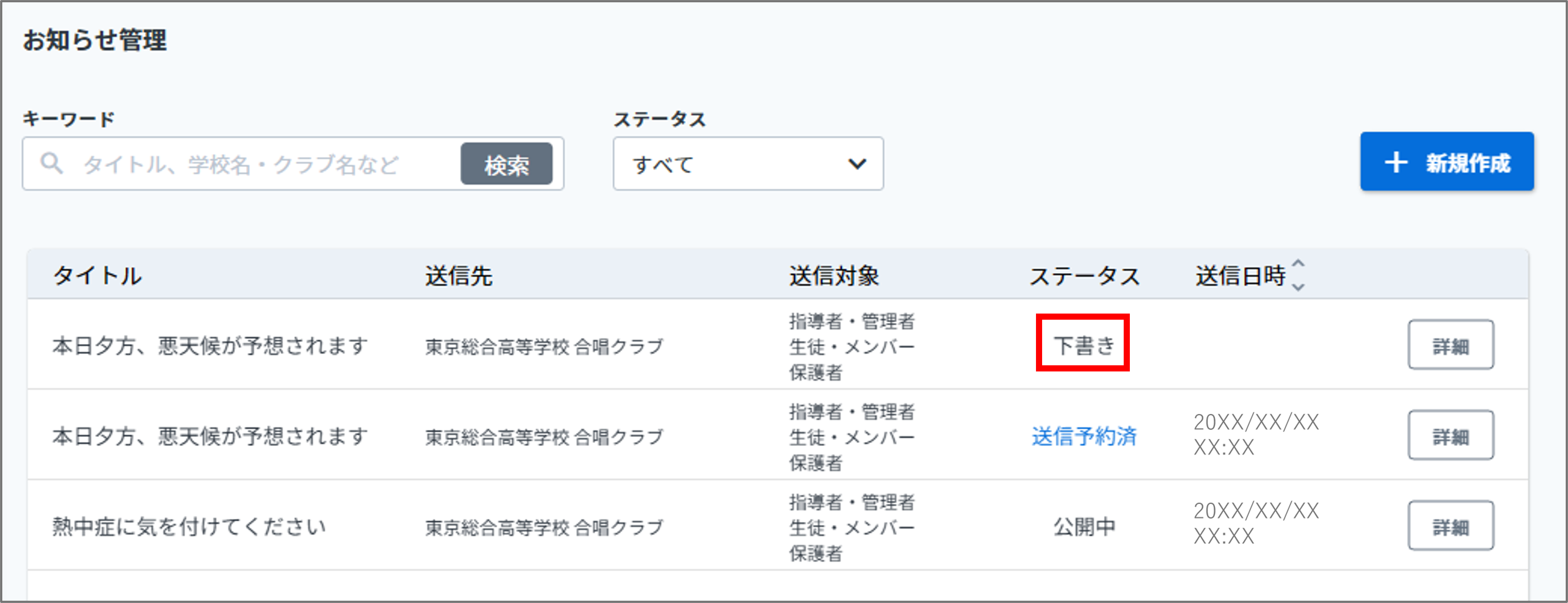Click the ステータス column header in table
Viewport: 1568px width, 603px height.
(1084, 276)
